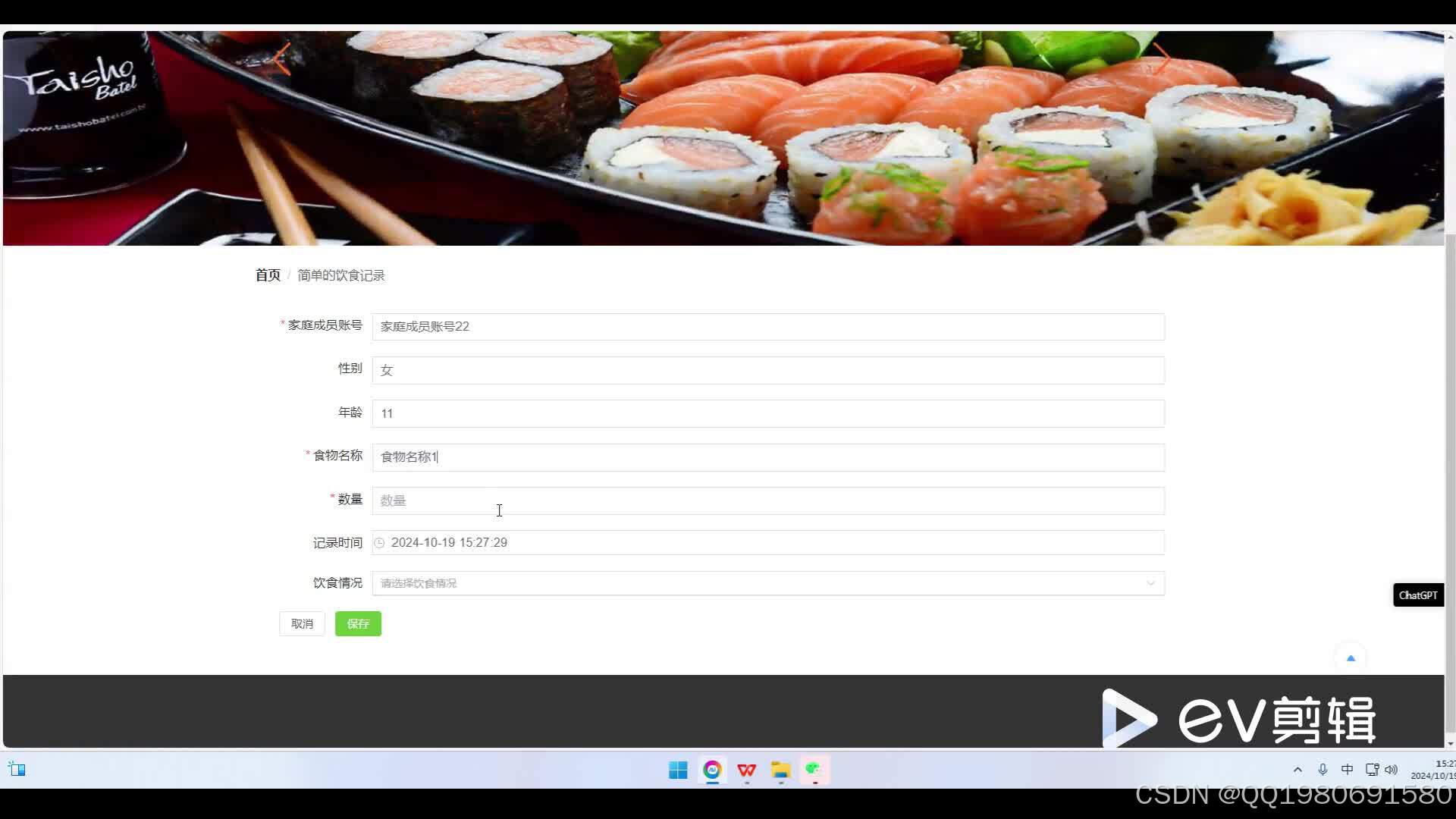The height and width of the screenshot is (819, 1456).
Task: Click the scroll-to-top arrow button
Action: click(1350, 658)
